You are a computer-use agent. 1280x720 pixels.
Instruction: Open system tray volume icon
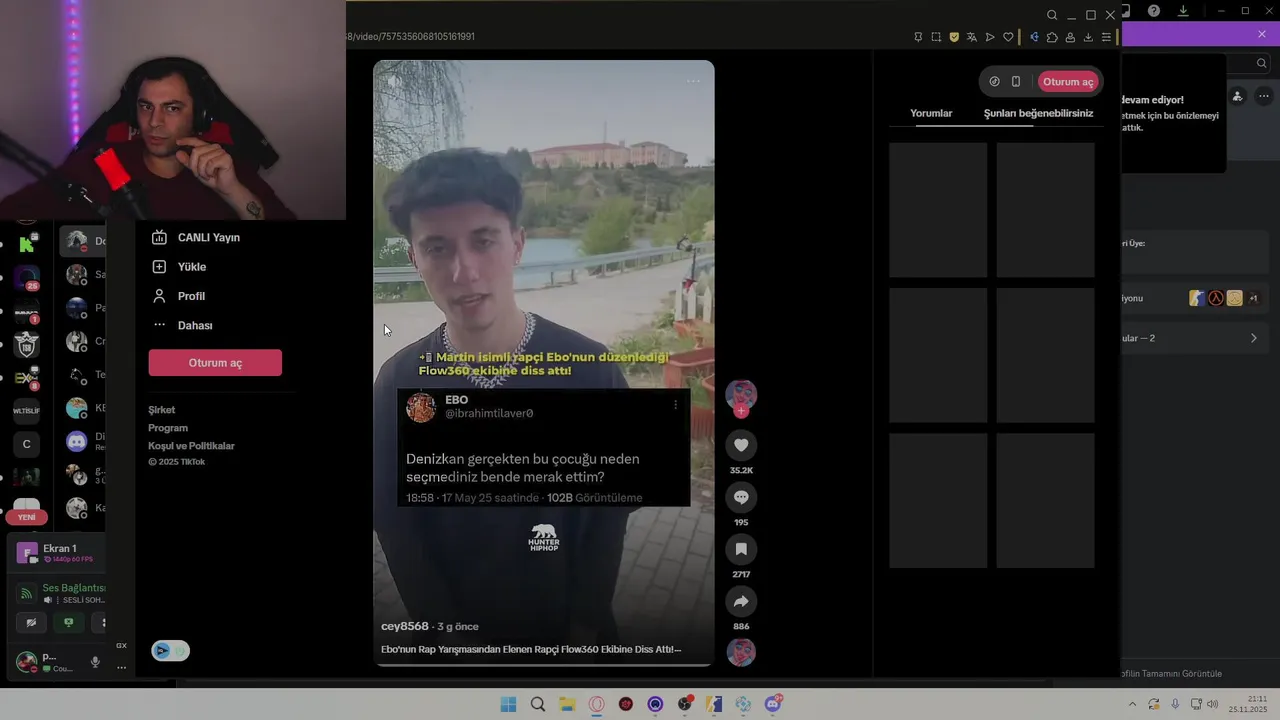pyautogui.click(x=1213, y=704)
